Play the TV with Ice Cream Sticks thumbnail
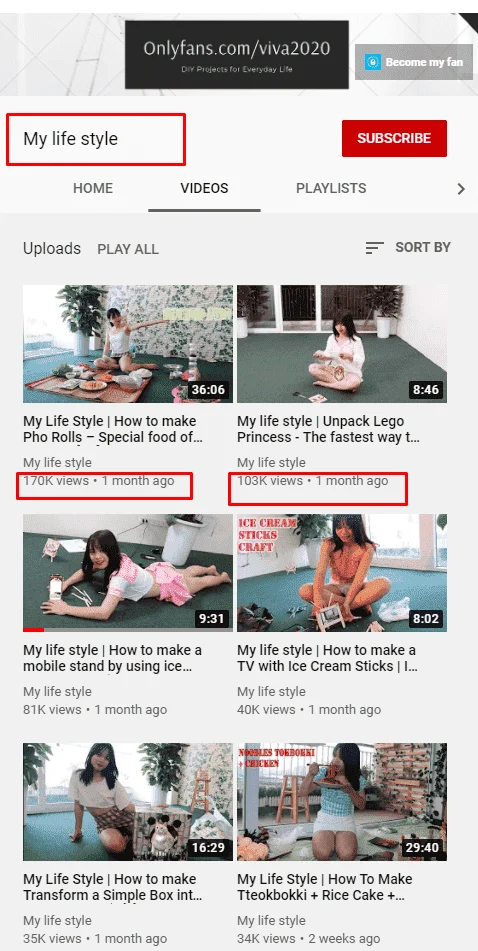This screenshot has height=951, width=478. (342, 573)
